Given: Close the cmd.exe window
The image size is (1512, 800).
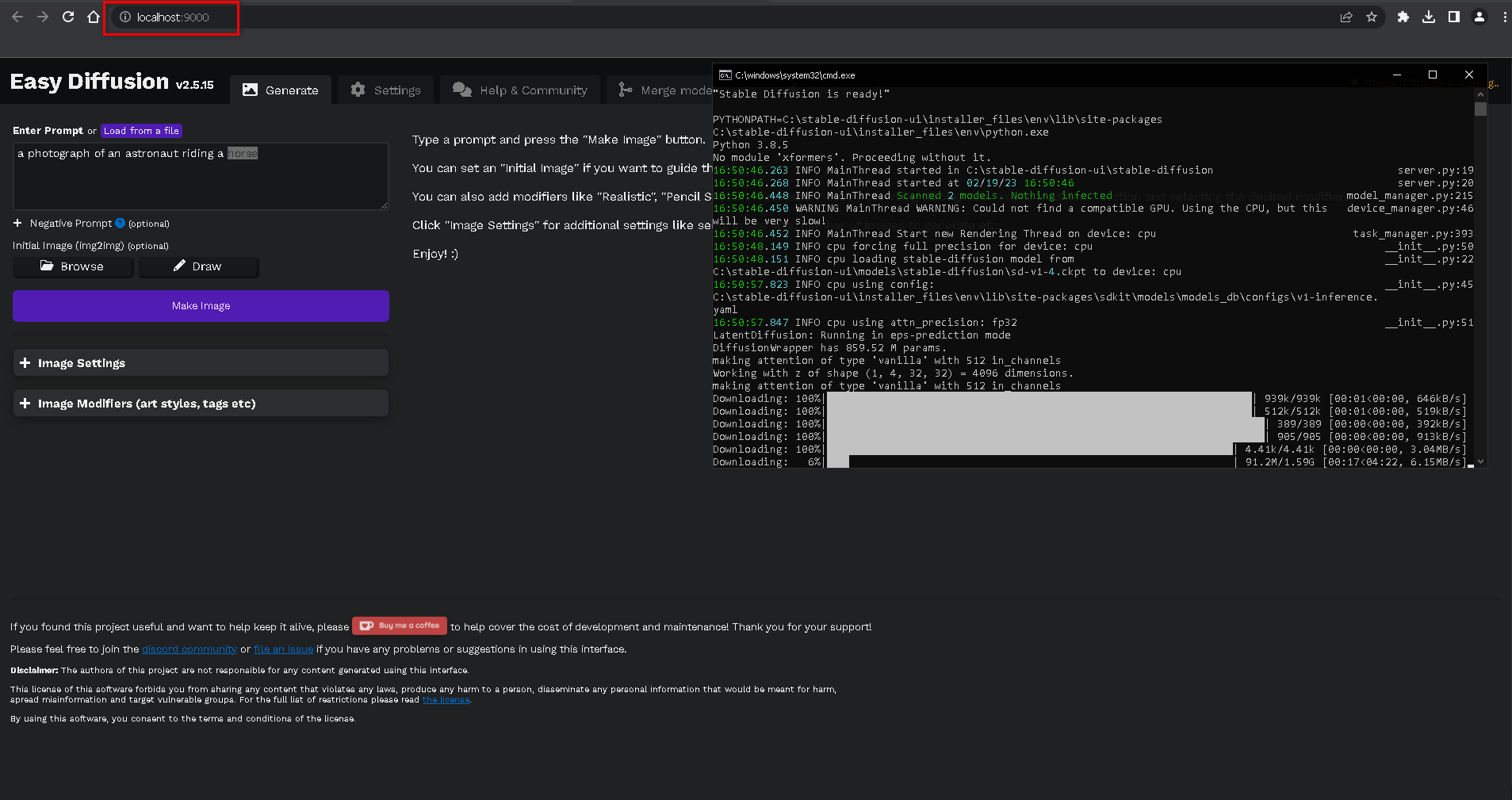Looking at the screenshot, I should click(1469, 75).
